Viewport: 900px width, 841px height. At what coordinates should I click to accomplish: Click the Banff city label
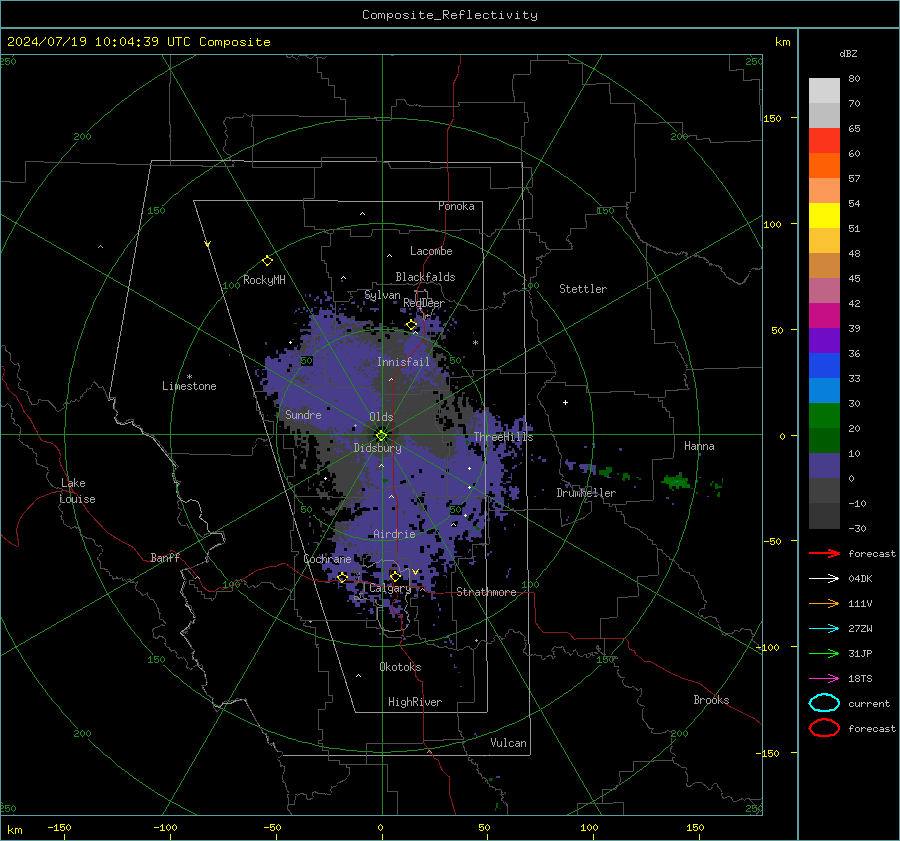pyautogui.click(x=165, y=557)
